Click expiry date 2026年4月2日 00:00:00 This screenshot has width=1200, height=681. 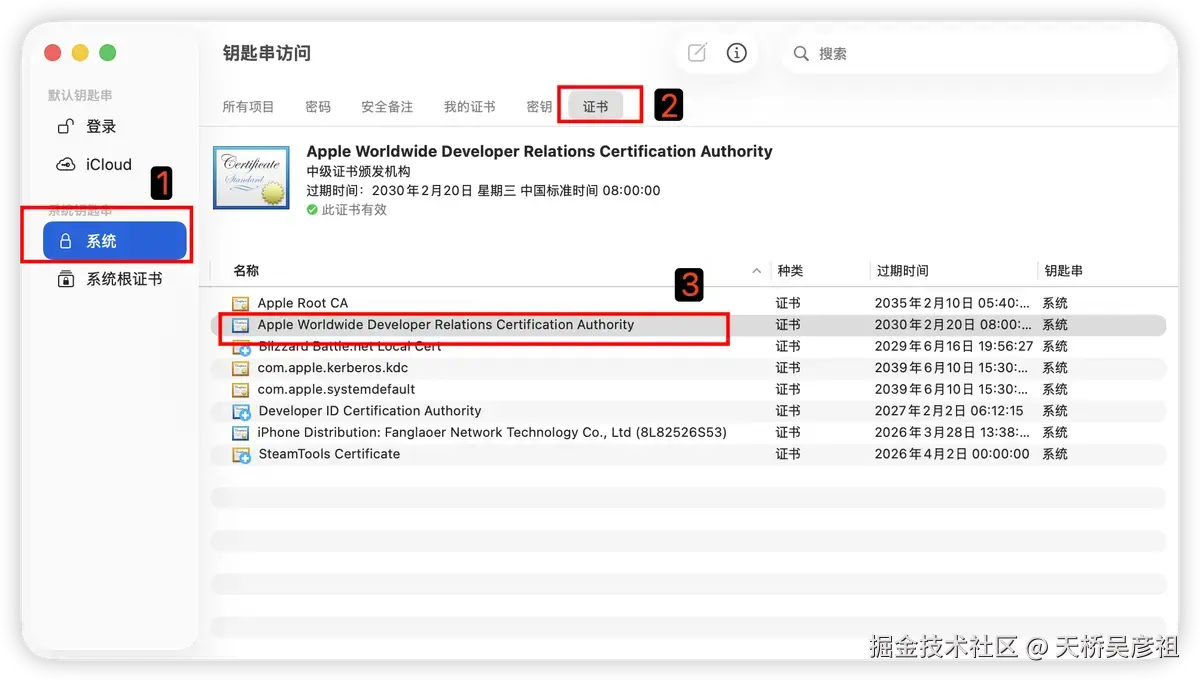[952, 454]
